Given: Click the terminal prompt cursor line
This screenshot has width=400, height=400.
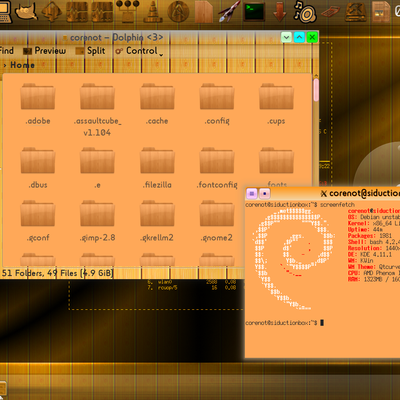Looking at the screenshot, I should tap(285, 323).
